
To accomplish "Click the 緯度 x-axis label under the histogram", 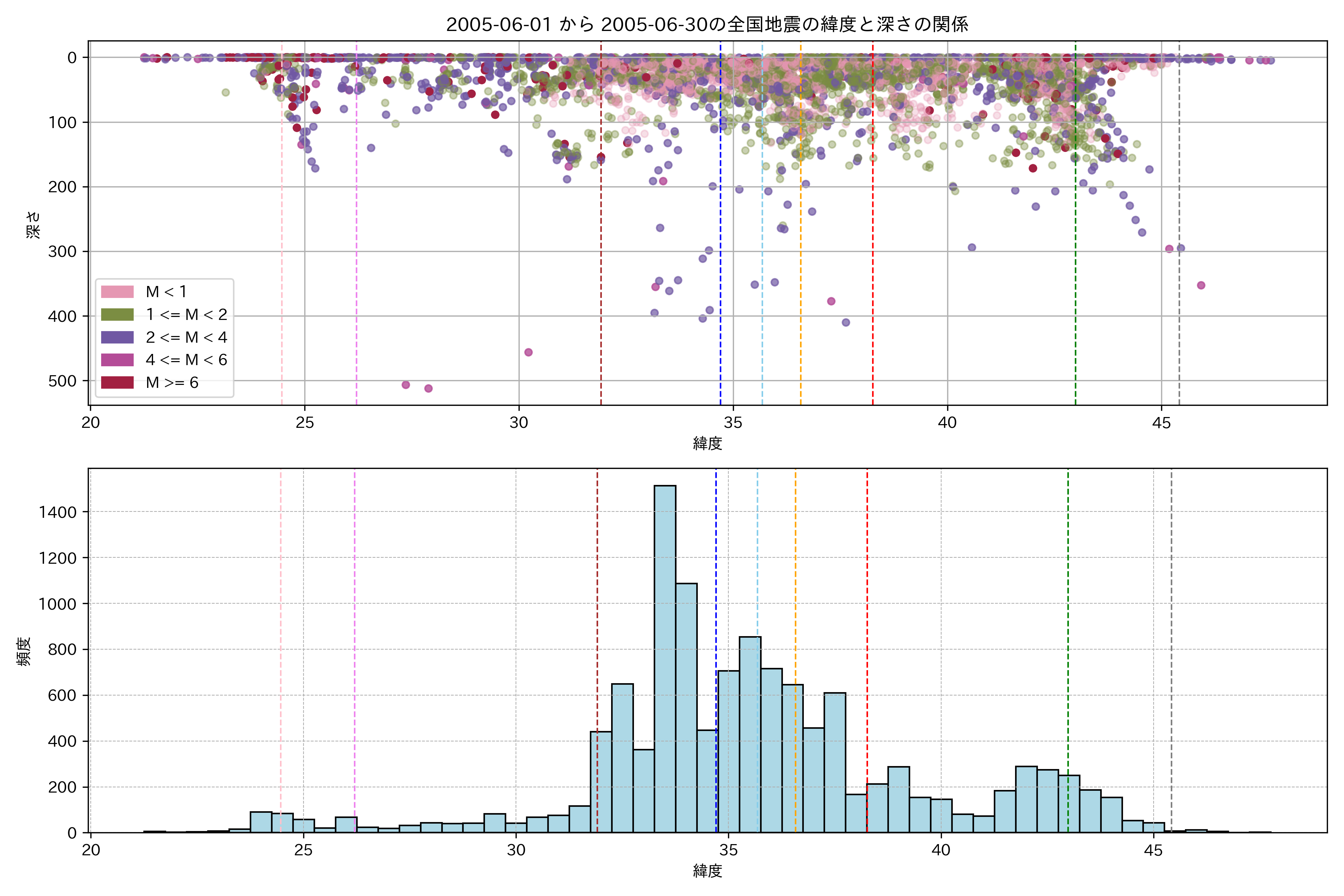I will click(707, 871).
